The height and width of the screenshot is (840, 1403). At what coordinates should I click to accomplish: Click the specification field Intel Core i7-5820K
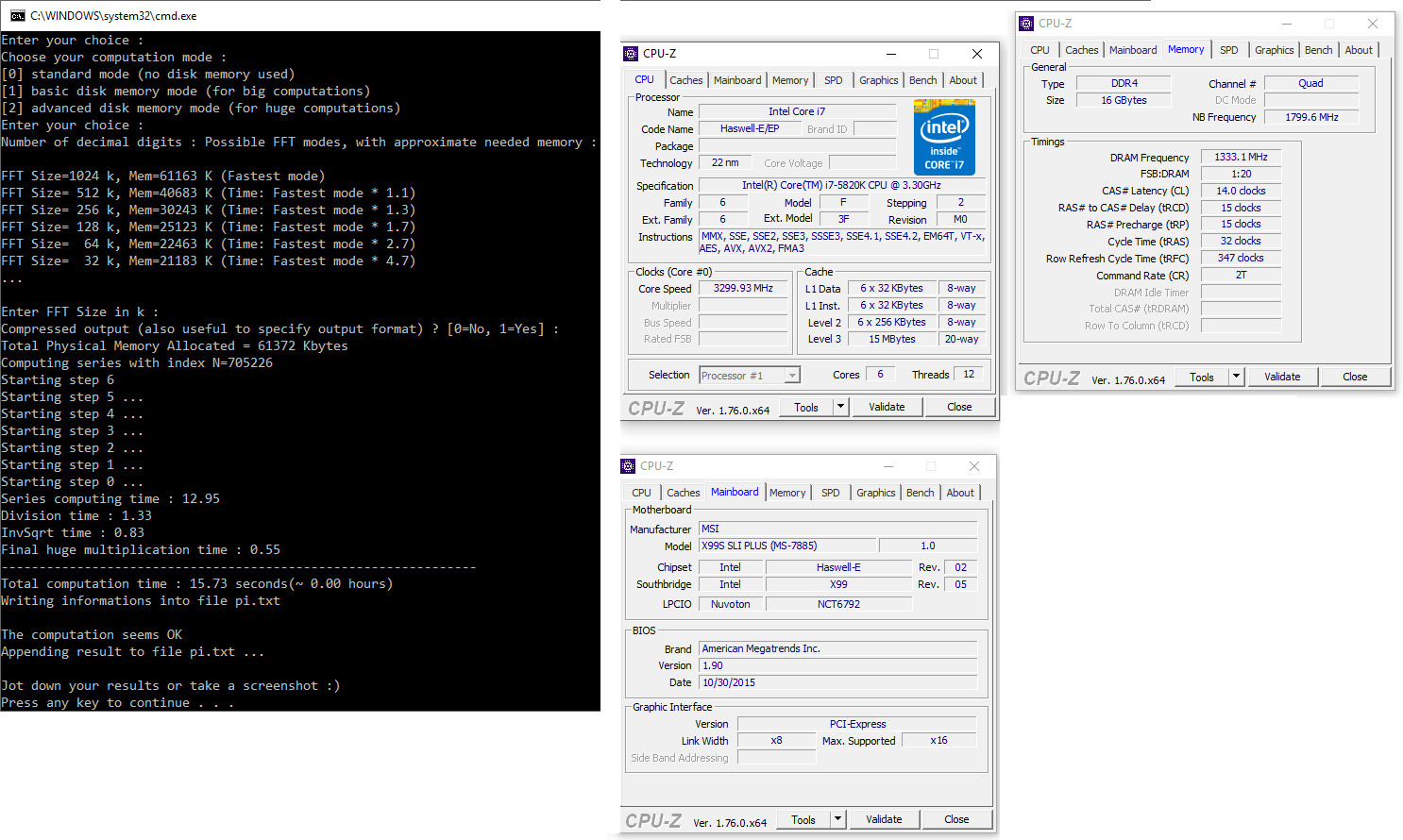click(843, 186)
